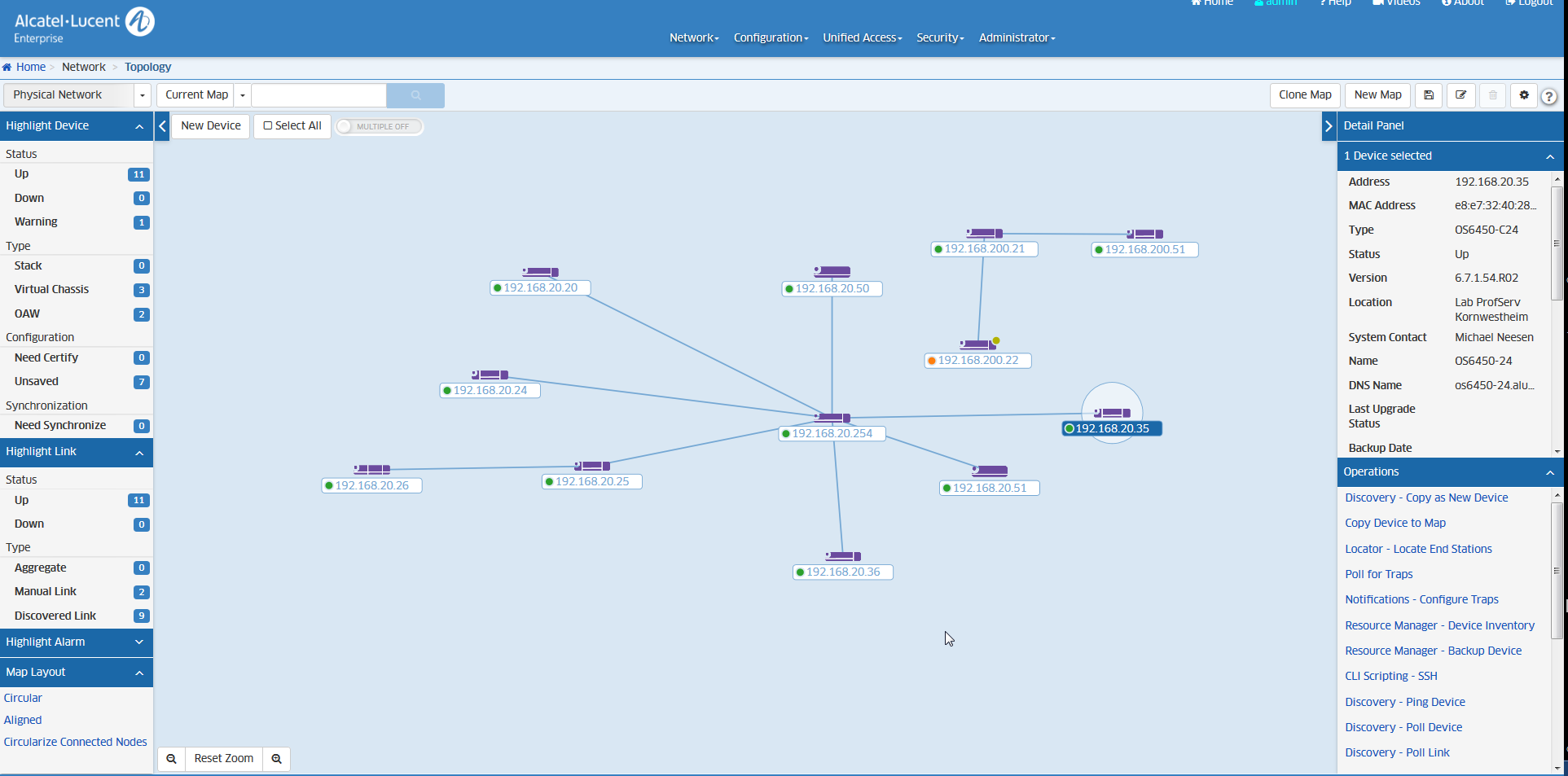Highlight devices with Warning status

(37, 221)
